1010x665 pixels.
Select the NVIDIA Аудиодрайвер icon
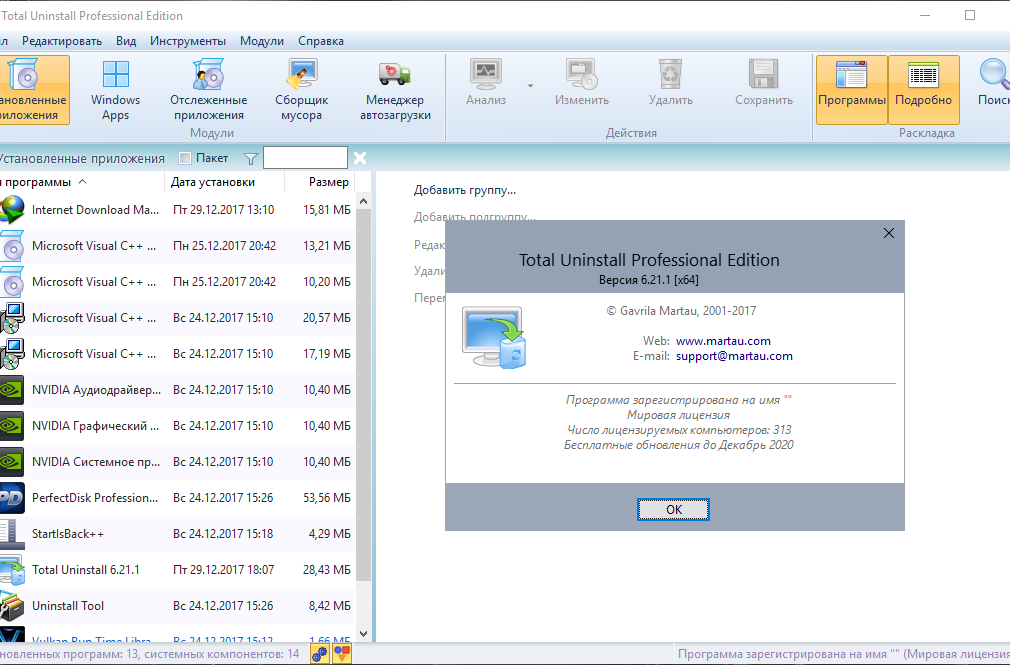tap(12, 390)
